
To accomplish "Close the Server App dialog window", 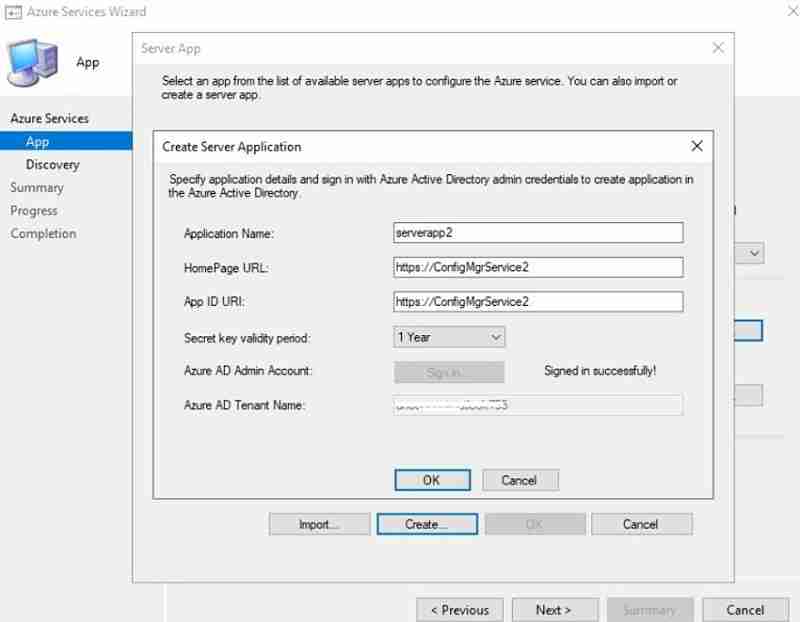I will (718, 48).
